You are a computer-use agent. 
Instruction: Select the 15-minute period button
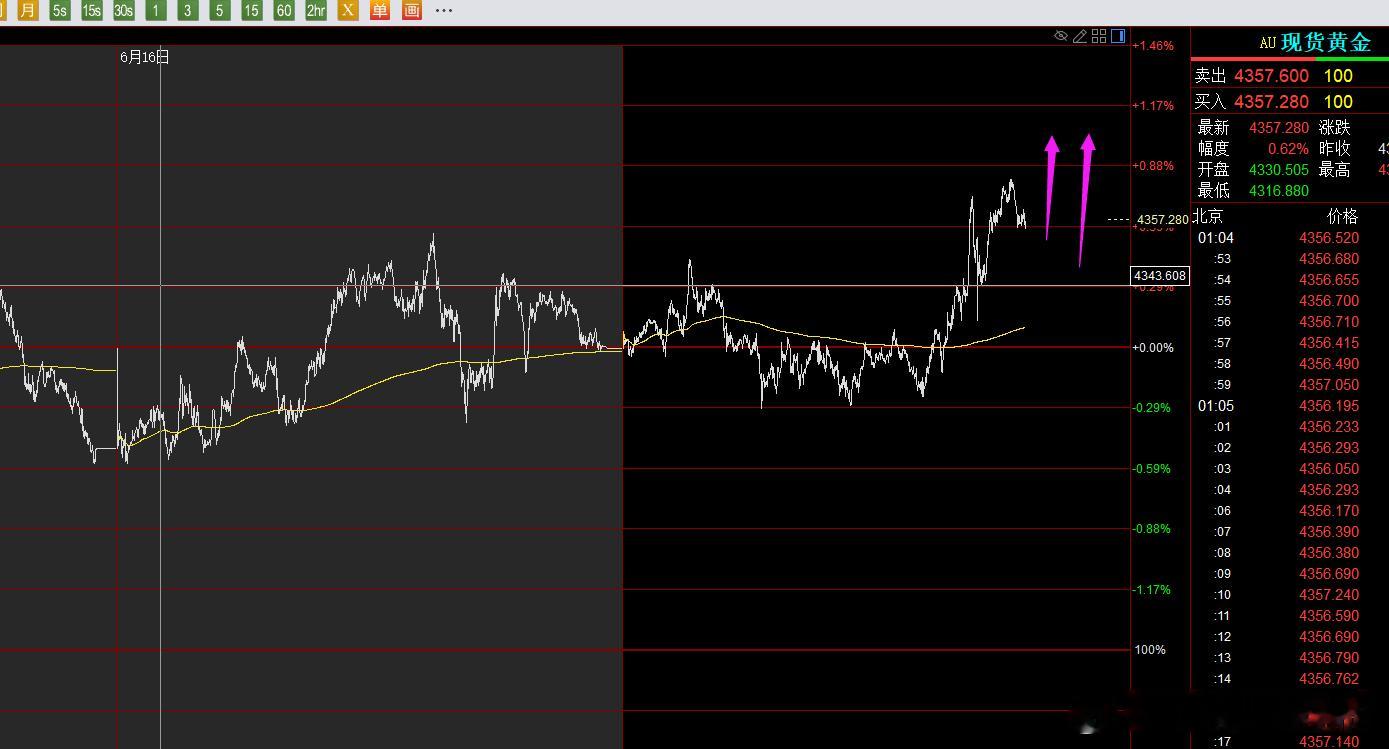click(x=252, y=10)
